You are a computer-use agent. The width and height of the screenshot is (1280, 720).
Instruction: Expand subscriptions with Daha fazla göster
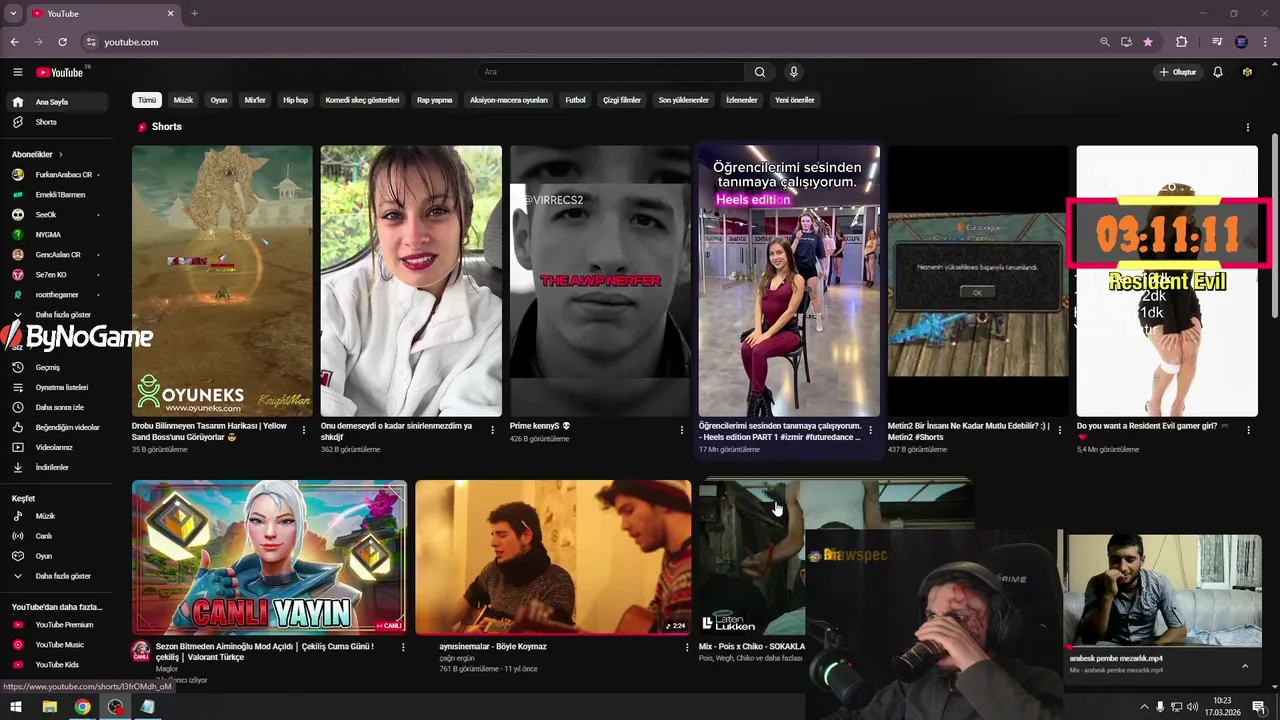tap(60, 315)
